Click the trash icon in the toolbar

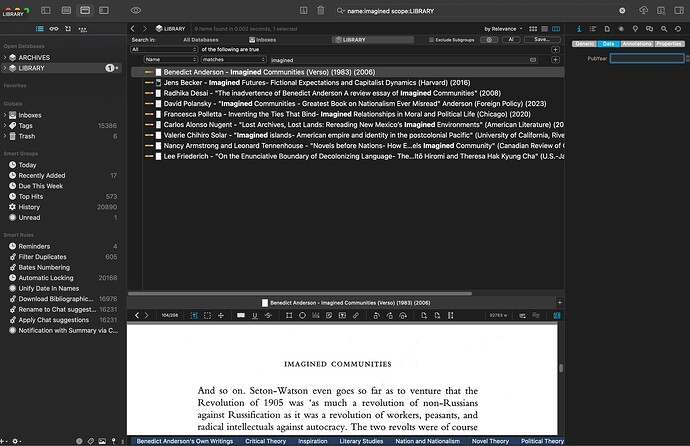click(321, 10)
